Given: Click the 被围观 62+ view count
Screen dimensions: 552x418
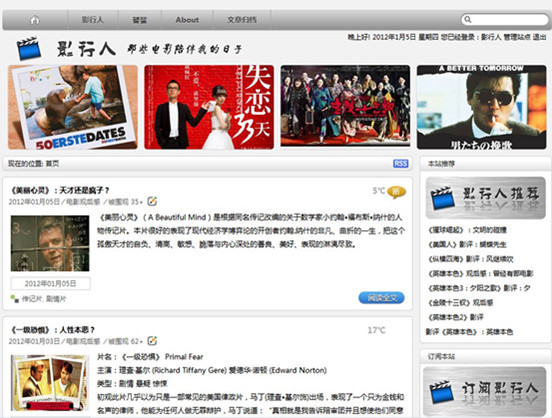Looking at the screenshot, I should [x=126, y=342].
